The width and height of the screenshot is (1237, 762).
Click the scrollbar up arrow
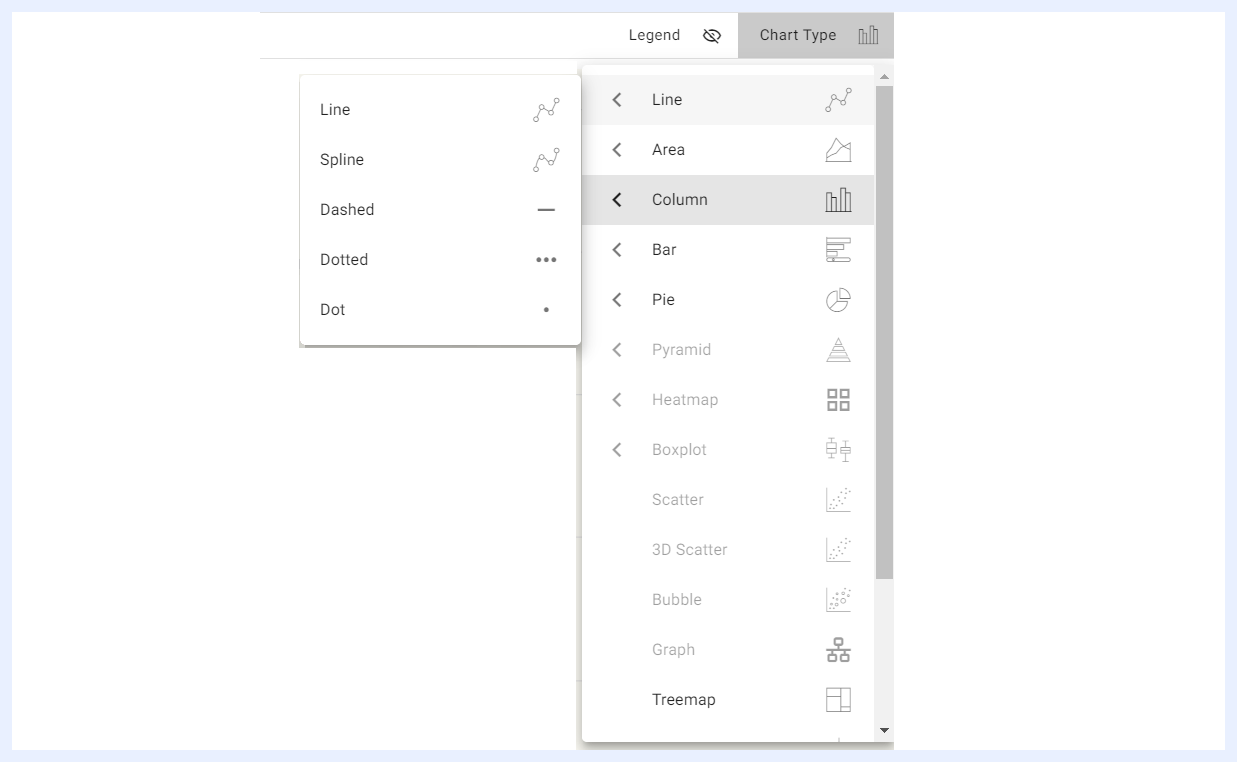point(884,76)
